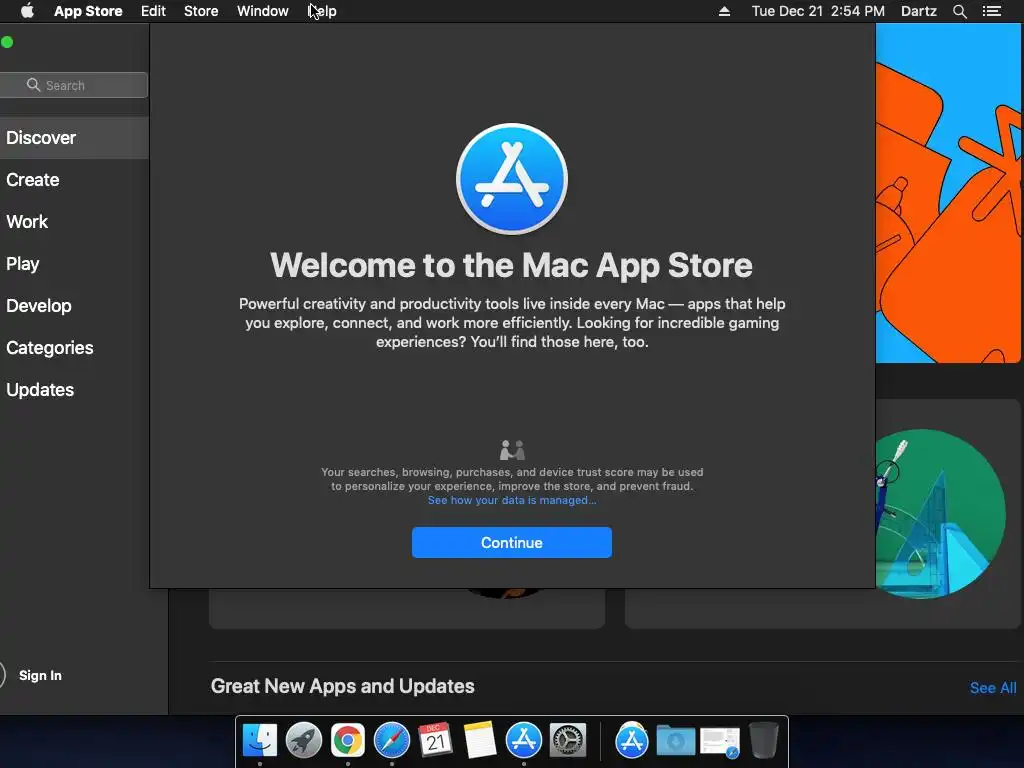Select Develop in the sidebar
1024x768 pixels.
pyautogui.click(x=74, y=306)
